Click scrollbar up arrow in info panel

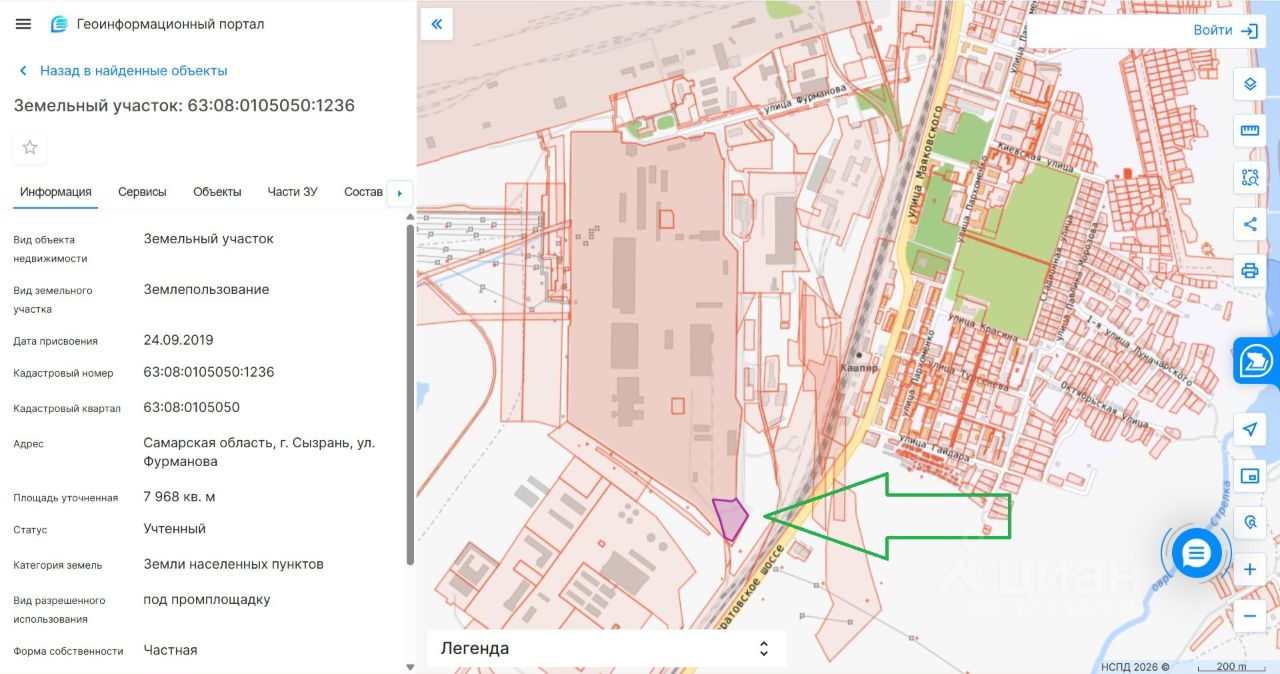(410, 216)
